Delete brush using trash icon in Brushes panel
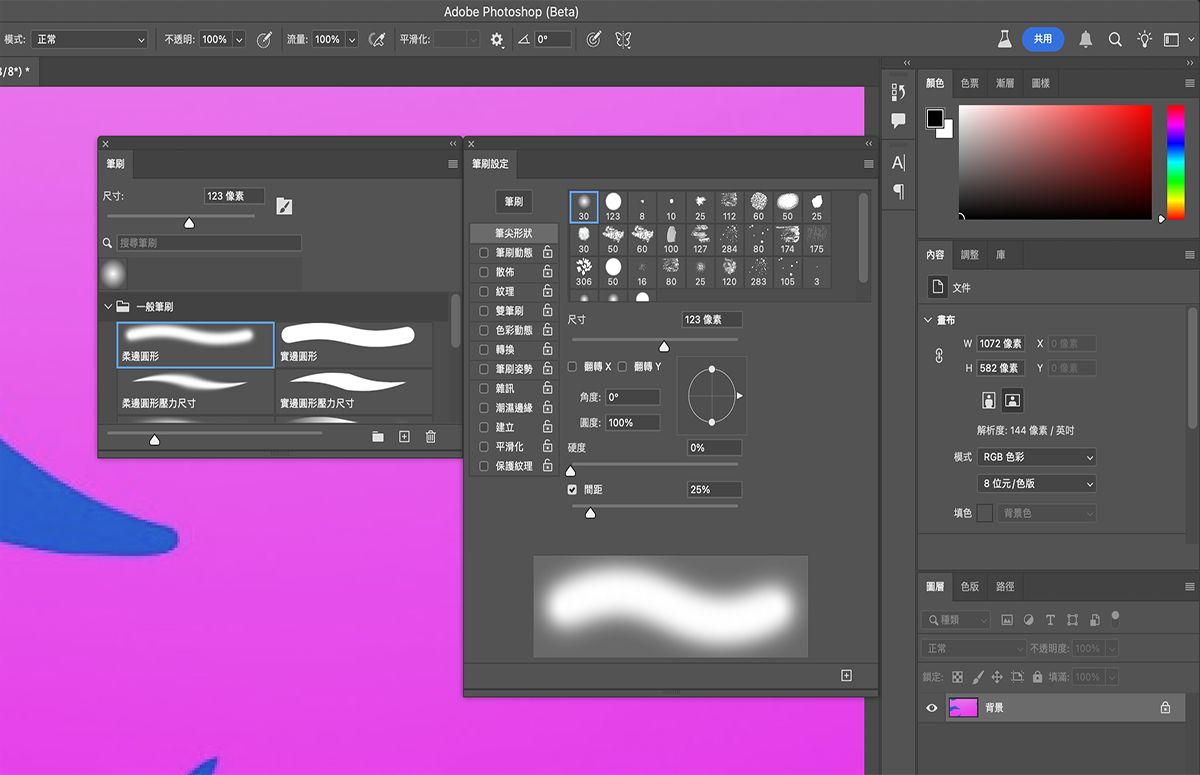Image resolution: width=1200 pixels, height=775 pixels. point(431,437)
